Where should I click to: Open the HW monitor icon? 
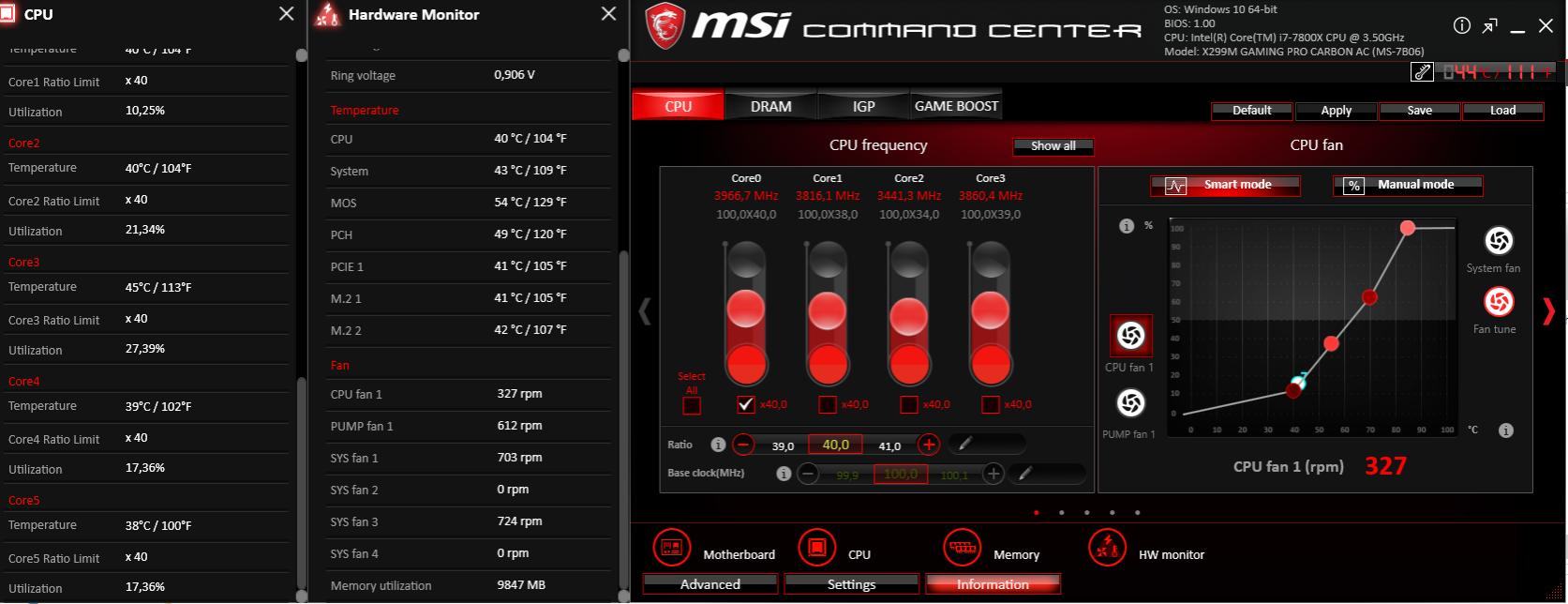click(x=1108, y=547)
